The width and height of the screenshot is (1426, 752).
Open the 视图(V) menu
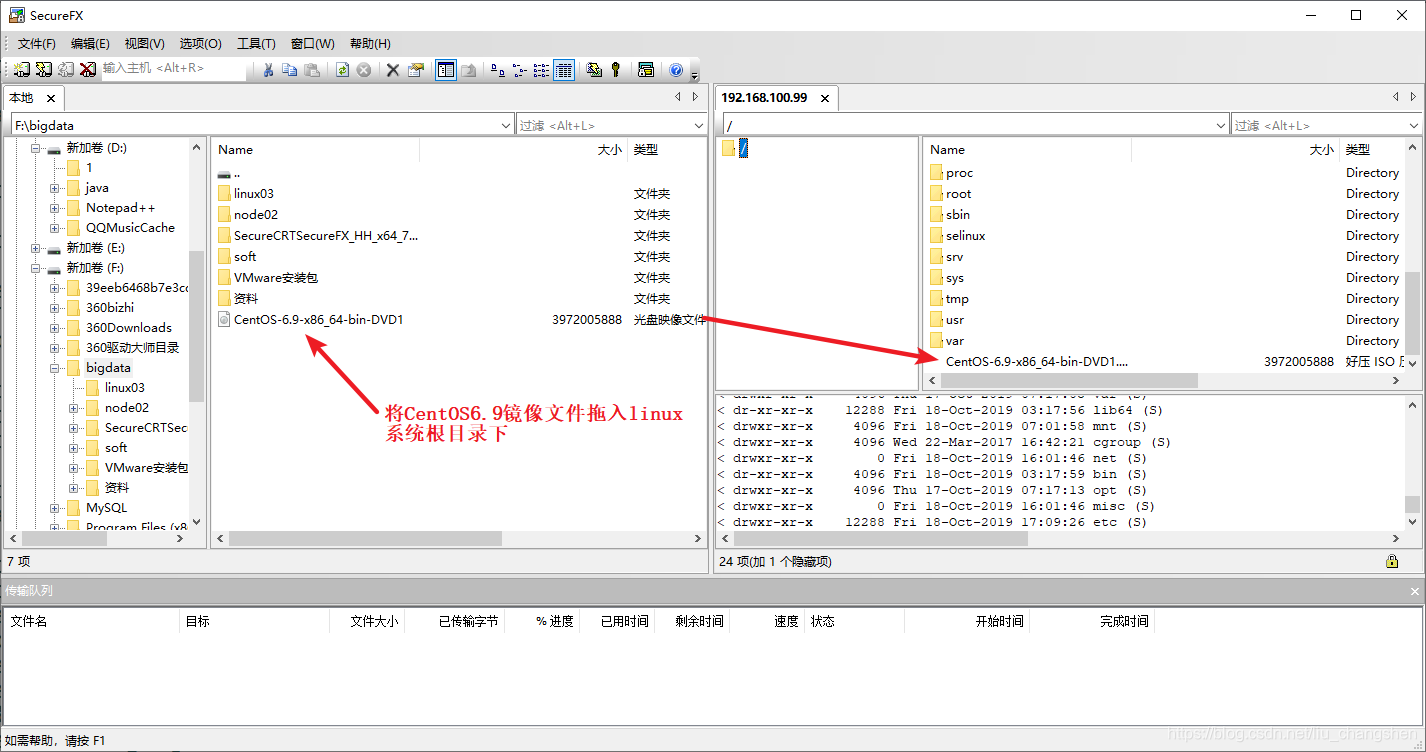point(144,43)
